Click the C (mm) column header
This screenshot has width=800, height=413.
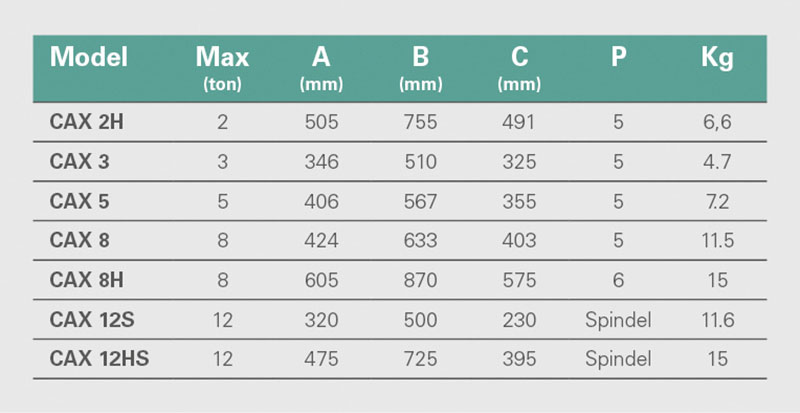click(519, 68)
